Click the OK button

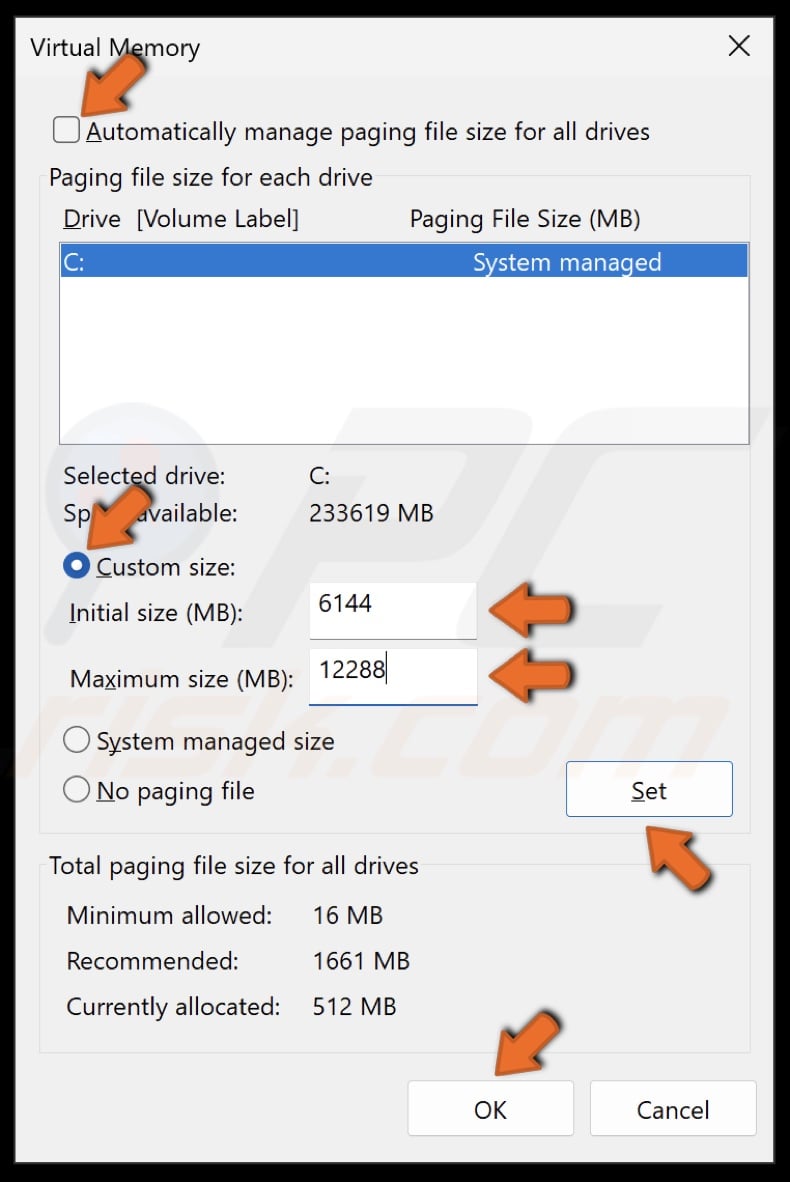coord(490,1109)
